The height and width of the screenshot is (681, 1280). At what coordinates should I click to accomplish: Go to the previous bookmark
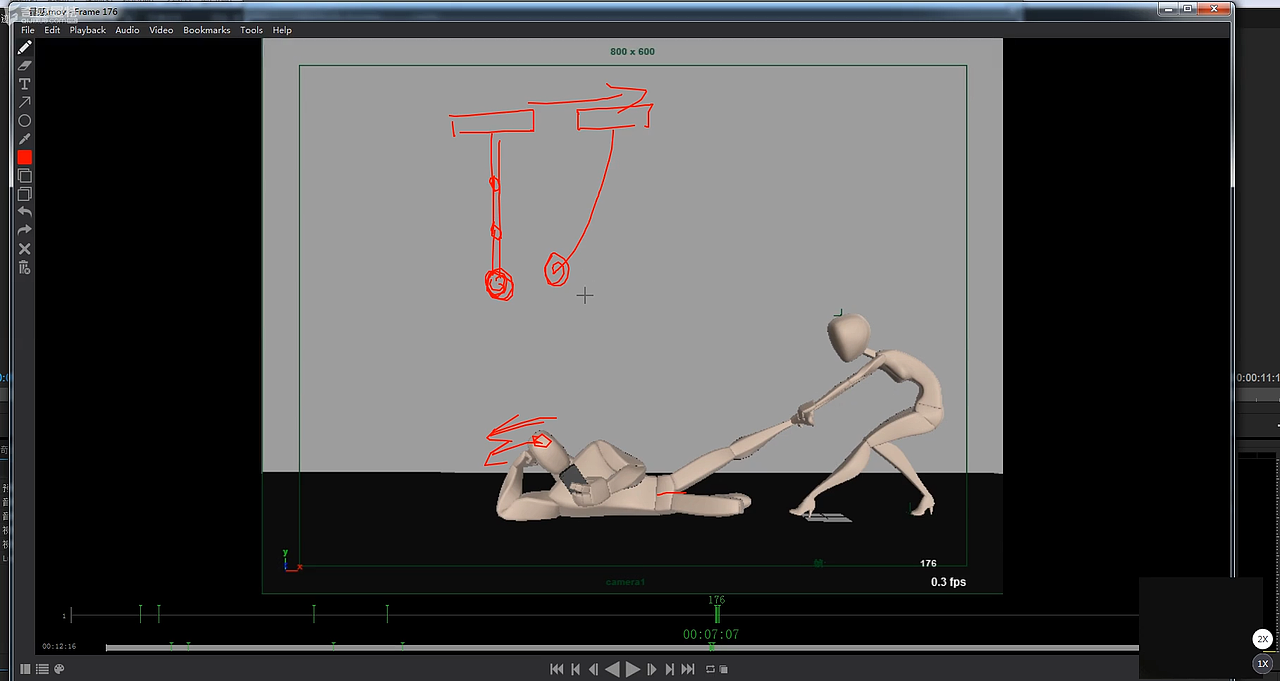[x=576, y=670]
